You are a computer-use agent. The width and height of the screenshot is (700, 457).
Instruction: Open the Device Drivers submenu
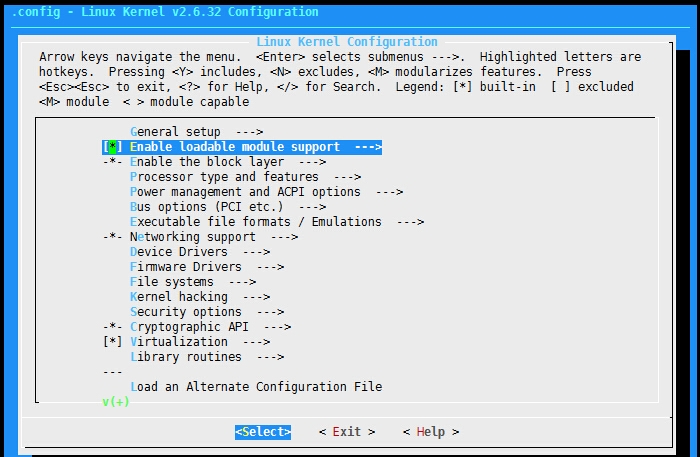pos(200,252)
